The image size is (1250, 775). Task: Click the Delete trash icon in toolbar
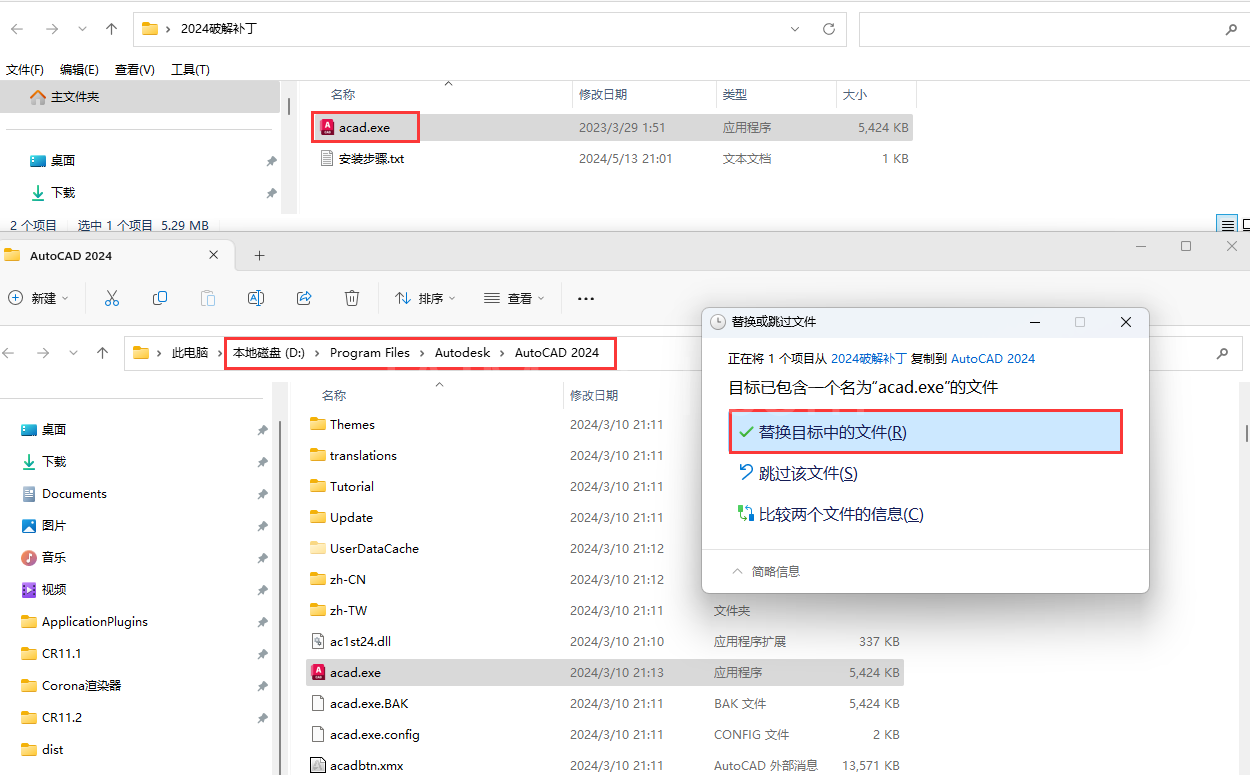[x=352, y=298]
